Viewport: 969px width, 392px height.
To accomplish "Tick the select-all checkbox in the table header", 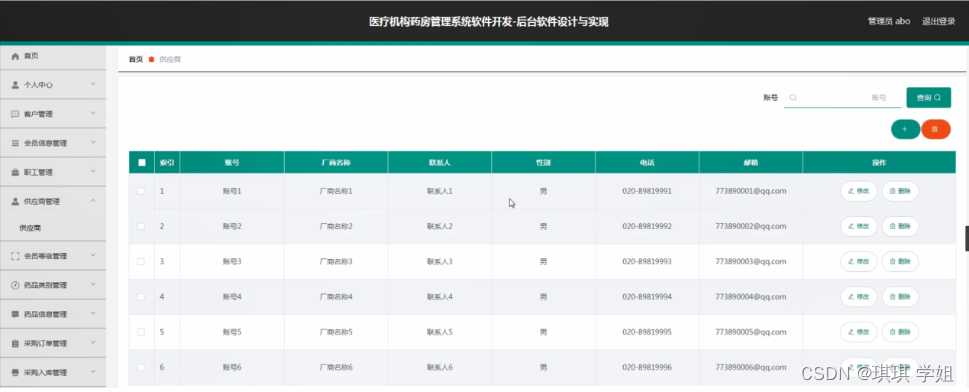I will pyautogui.click(x=142, y=163).
